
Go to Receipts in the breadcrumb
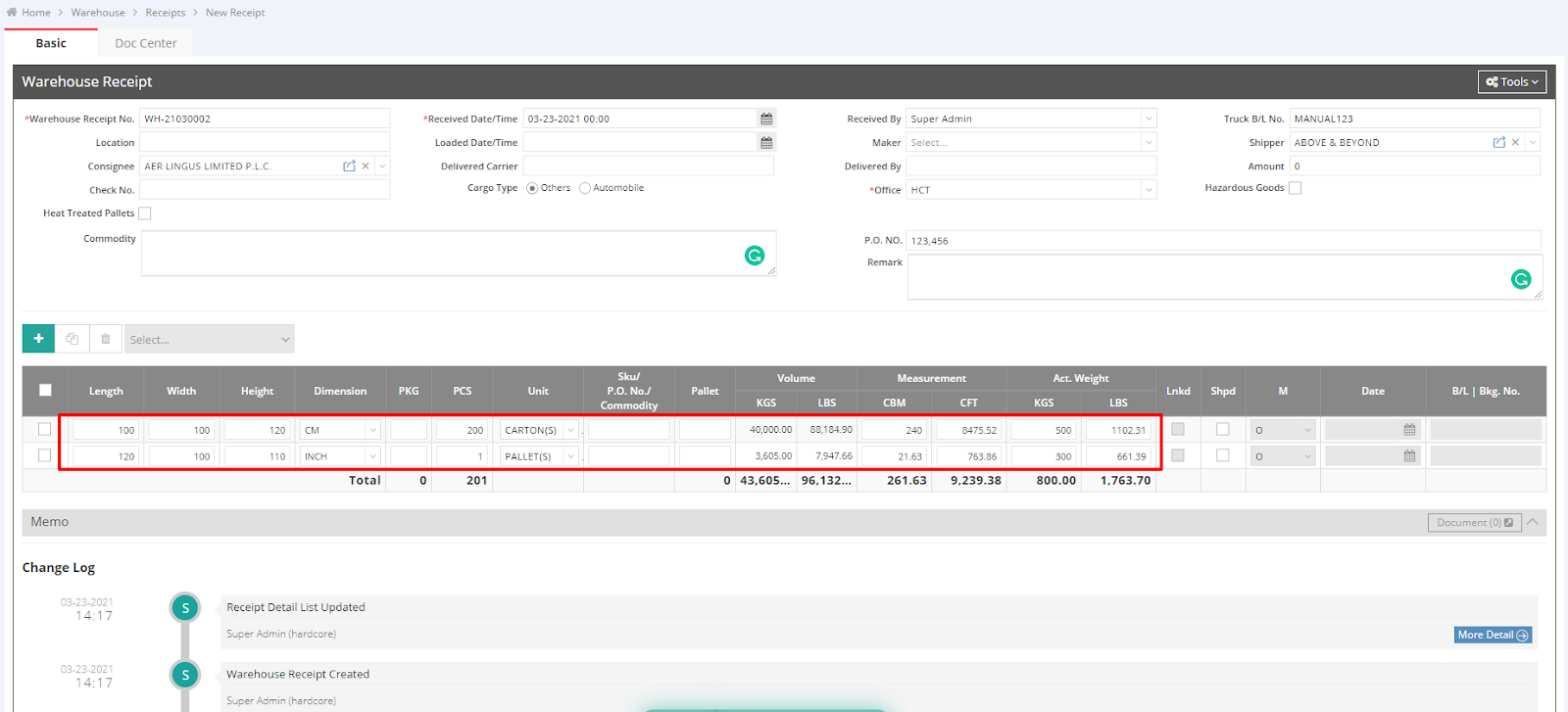(x=165, y=13)
